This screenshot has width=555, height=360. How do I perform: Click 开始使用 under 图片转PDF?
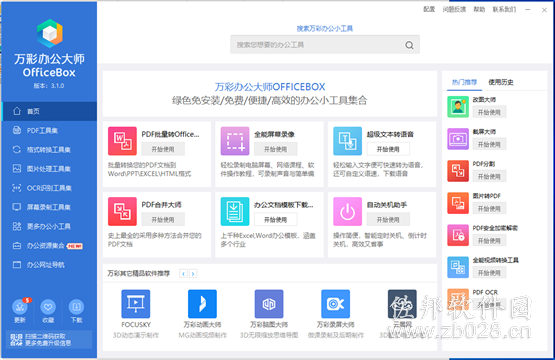point(489,208)
